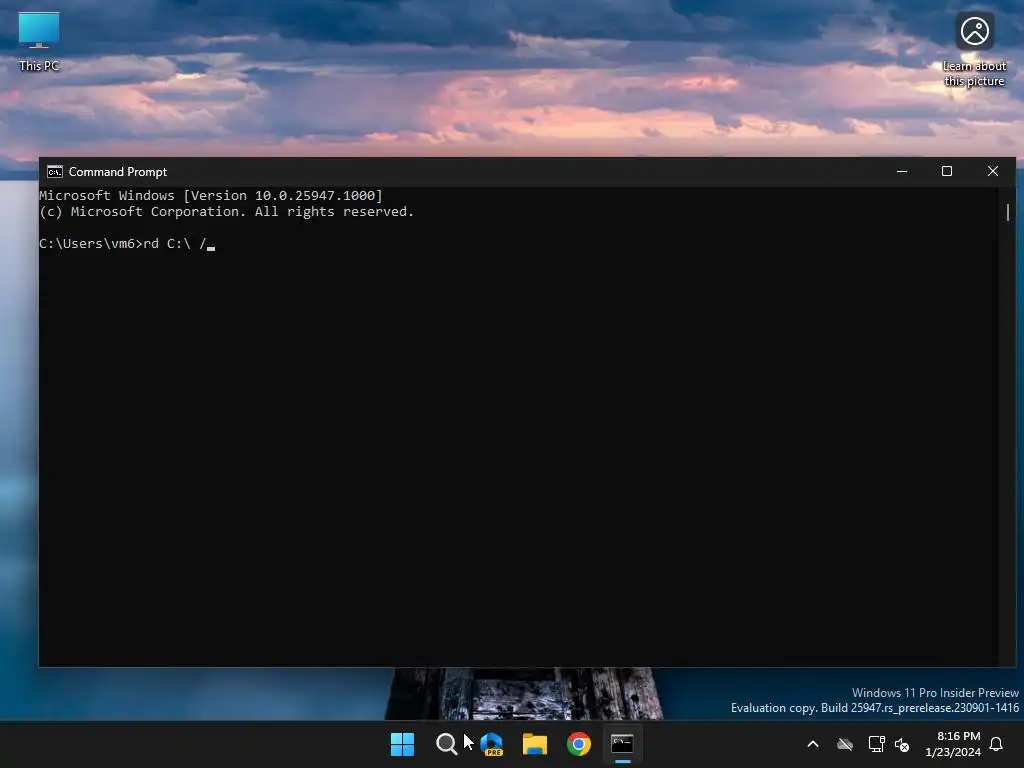Close the Command Prompt window
Image resolution: width=1024 pixels, height=768 pixels.
(x=993, y=171)
